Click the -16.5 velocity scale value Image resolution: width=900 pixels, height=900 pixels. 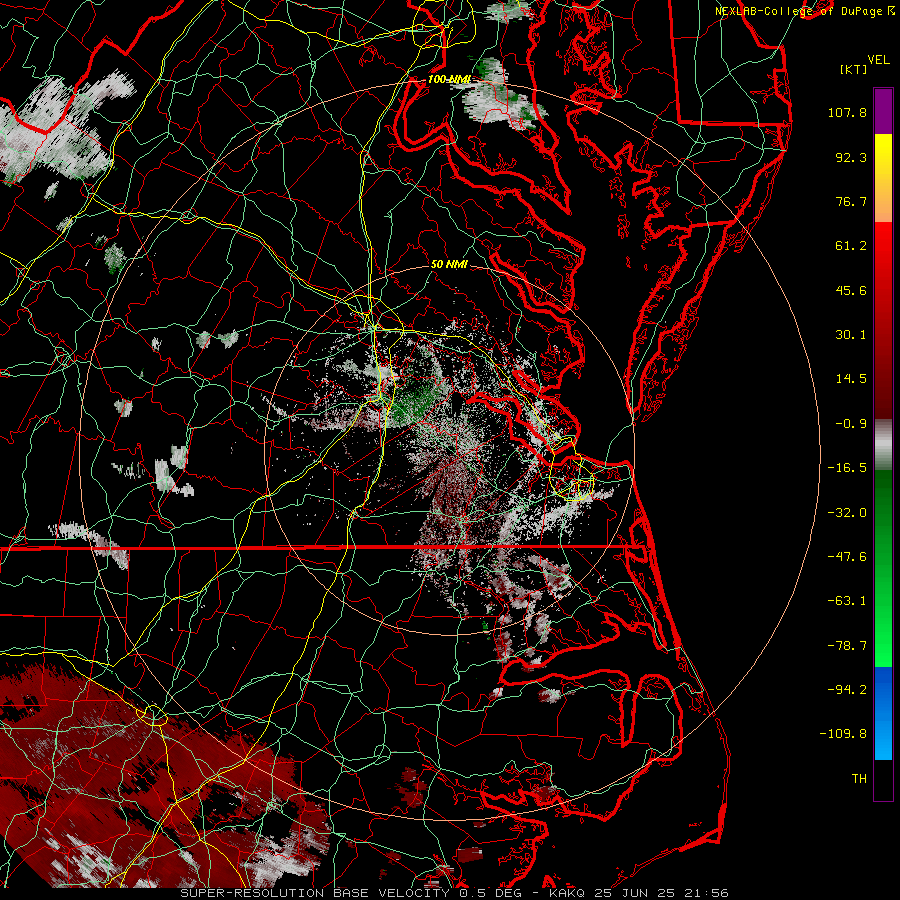(847, 468)
